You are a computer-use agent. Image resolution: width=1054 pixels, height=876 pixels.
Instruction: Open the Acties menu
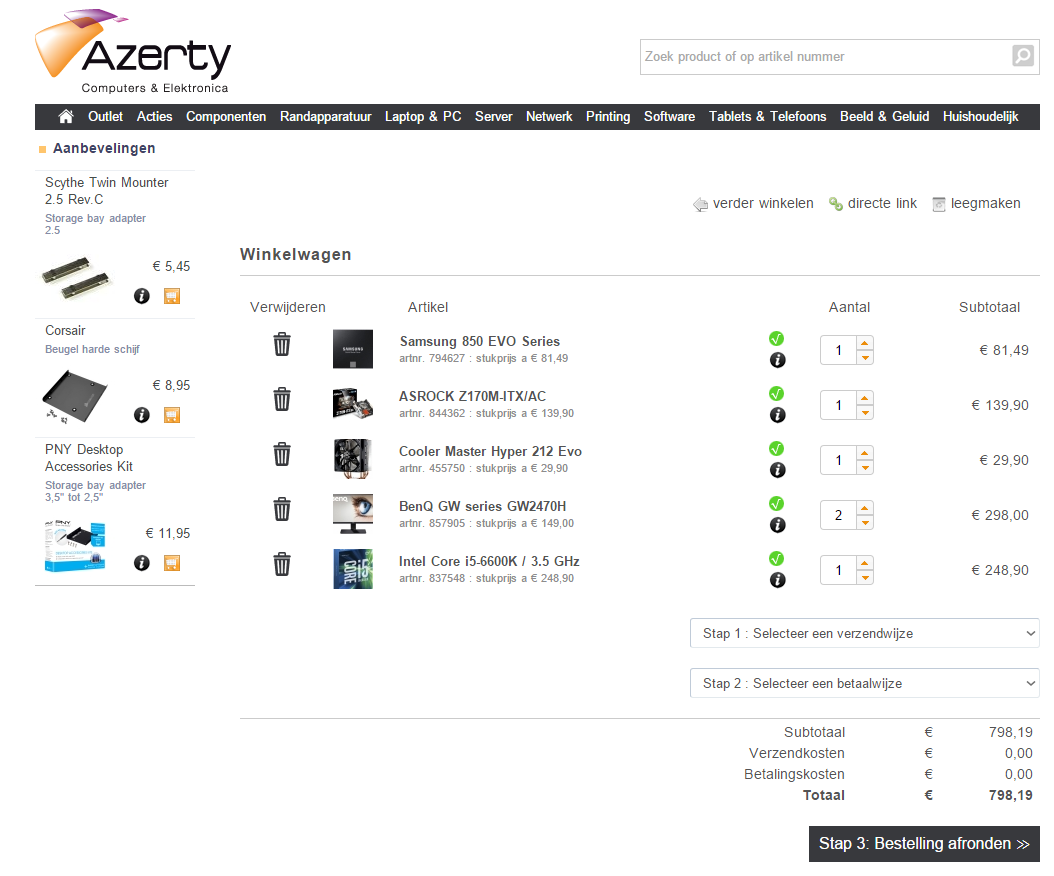pyautogui.click(x=155, y=116)
